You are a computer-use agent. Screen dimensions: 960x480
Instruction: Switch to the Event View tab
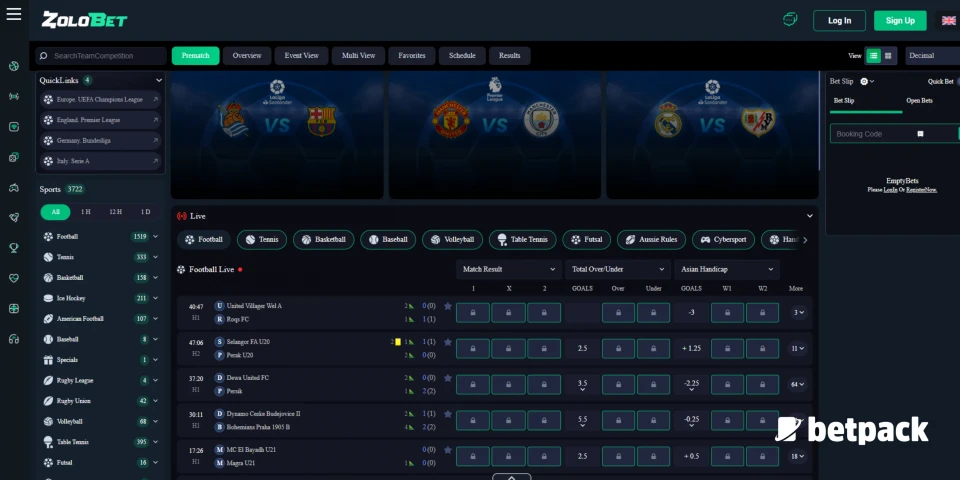301,56
